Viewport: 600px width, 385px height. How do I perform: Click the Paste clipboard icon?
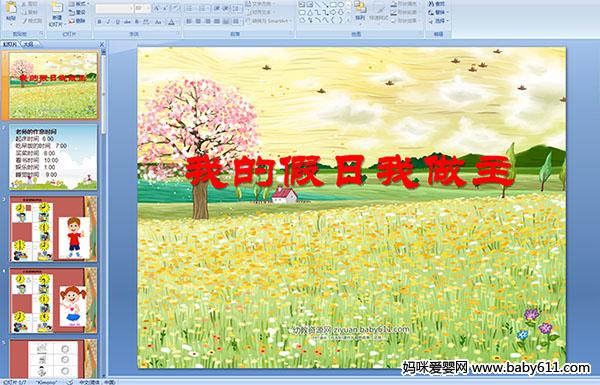click(x=11, y=11)
